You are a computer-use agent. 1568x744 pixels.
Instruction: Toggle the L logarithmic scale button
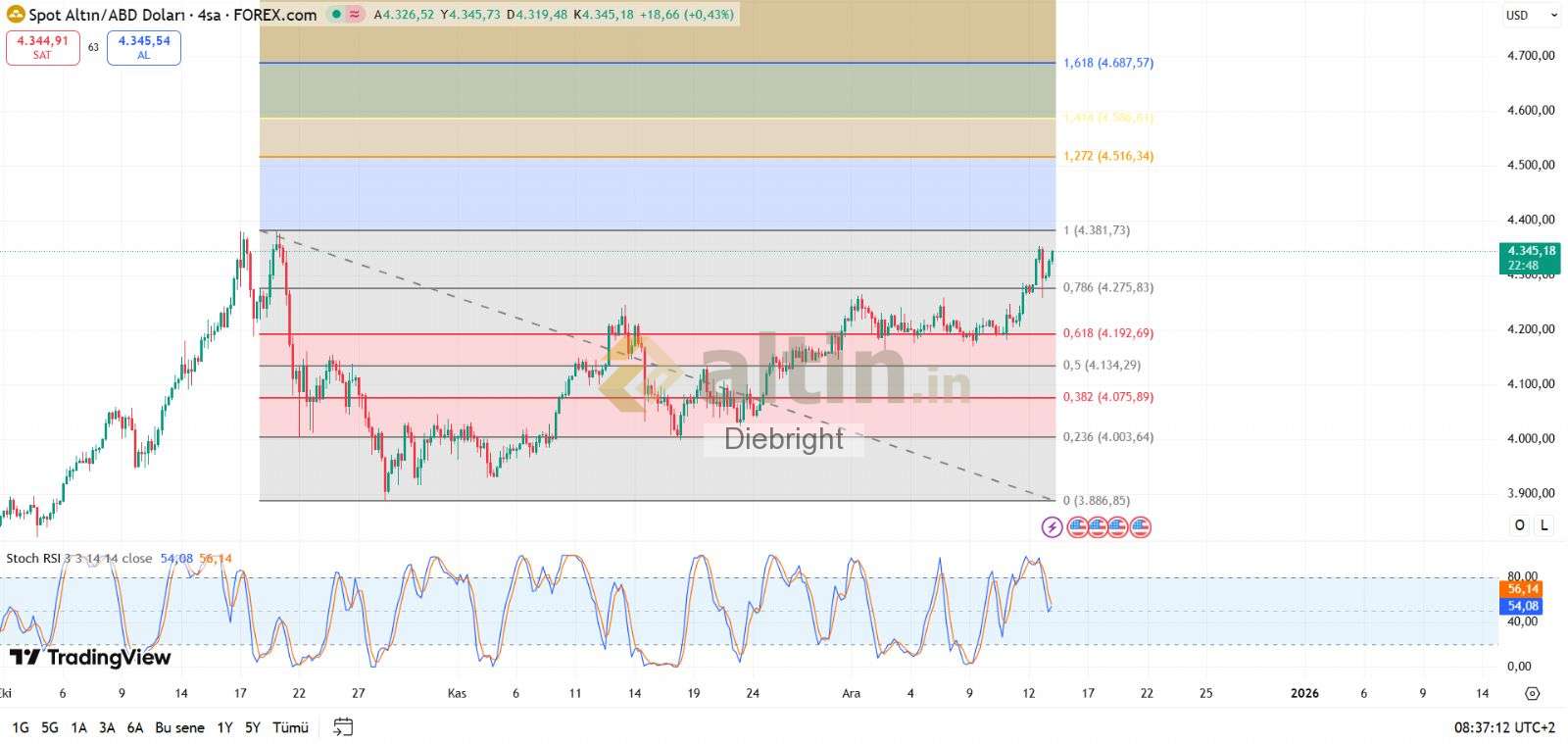1544,525
